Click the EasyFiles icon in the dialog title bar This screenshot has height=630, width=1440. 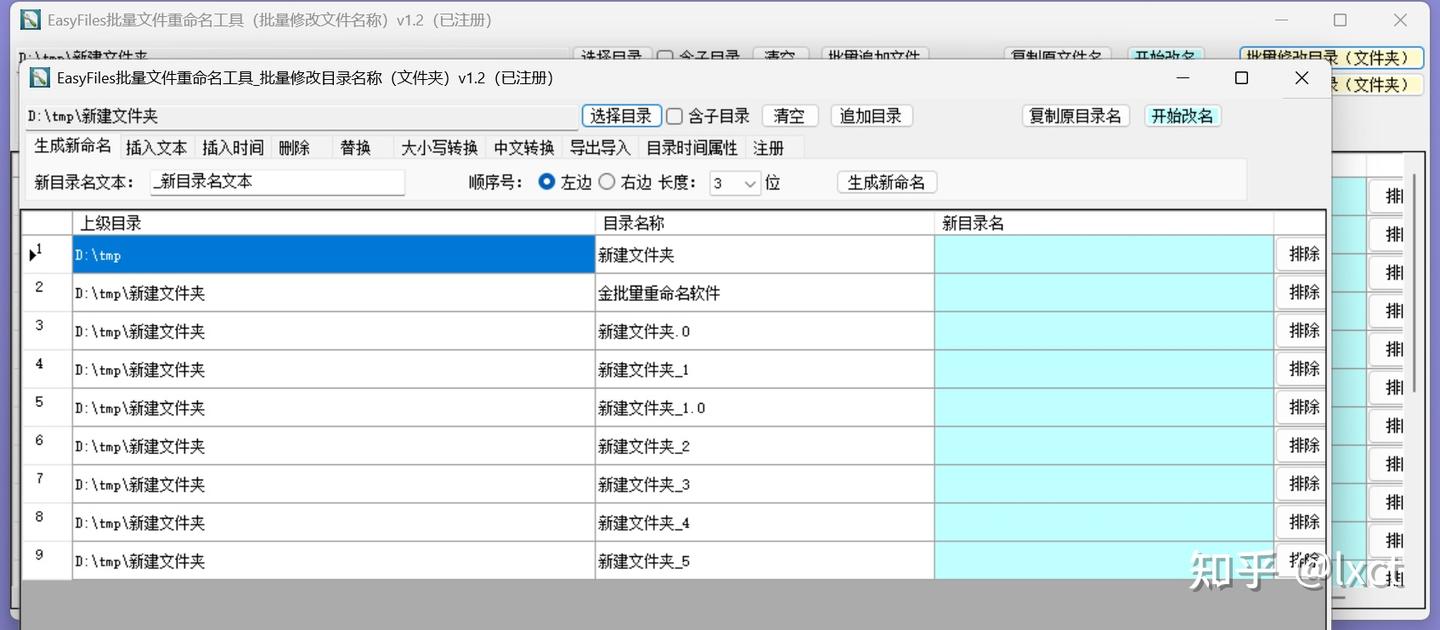pos(39,77)
